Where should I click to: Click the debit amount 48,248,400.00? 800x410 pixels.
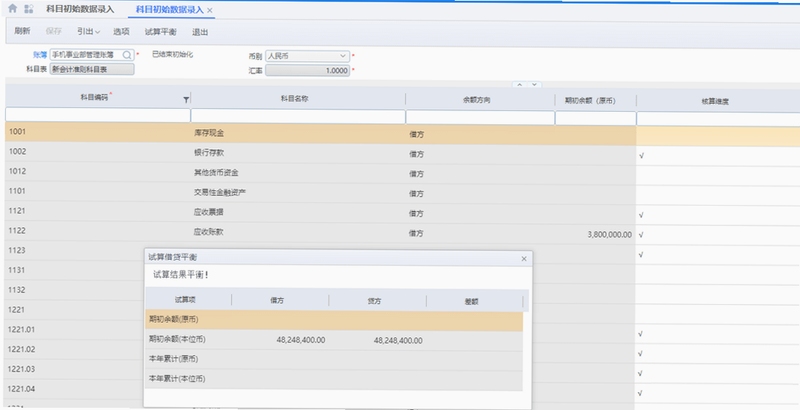click(x=301, y=340)
